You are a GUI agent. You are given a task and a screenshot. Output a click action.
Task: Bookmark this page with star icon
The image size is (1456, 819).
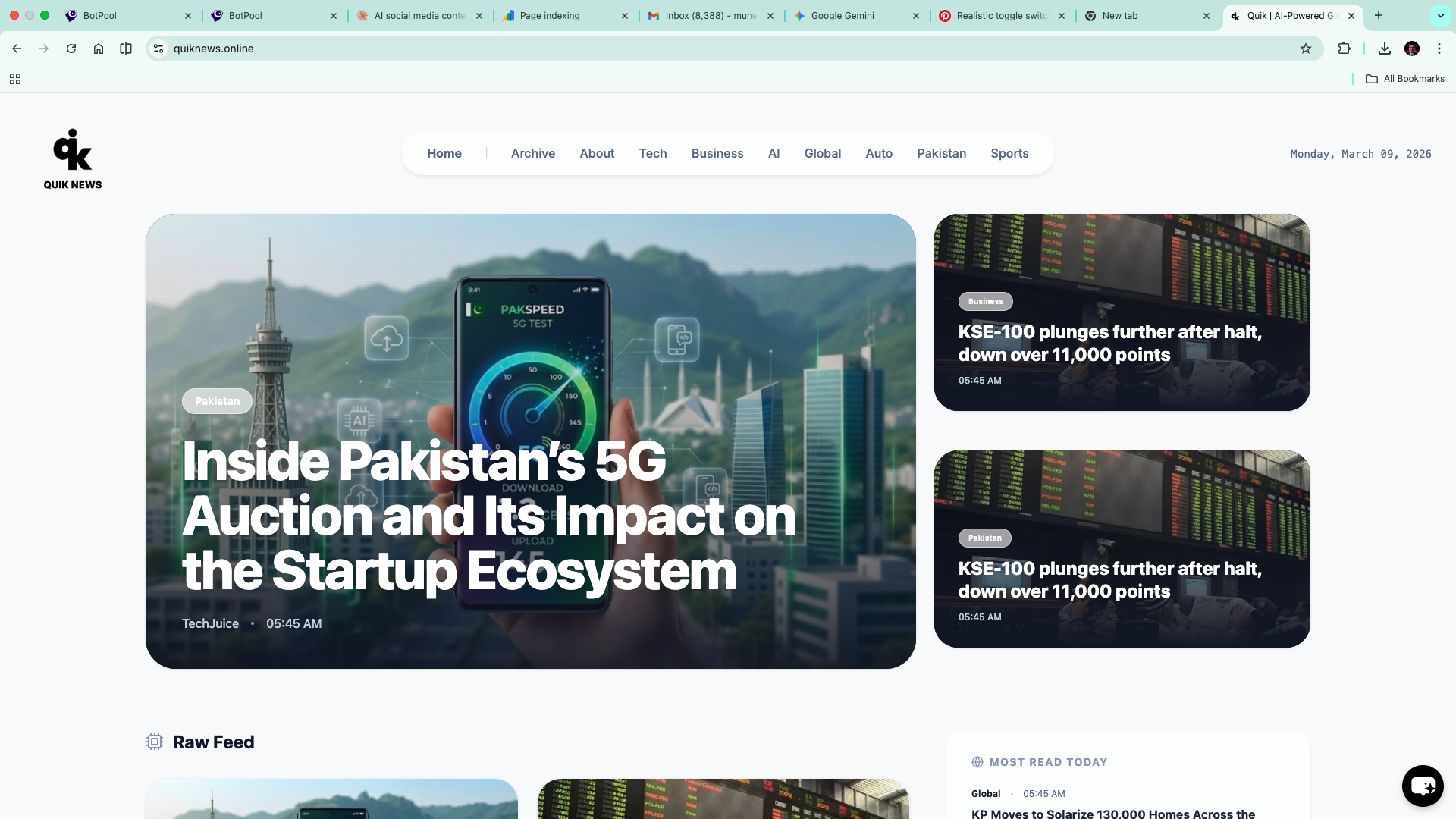pos(1305,49)
